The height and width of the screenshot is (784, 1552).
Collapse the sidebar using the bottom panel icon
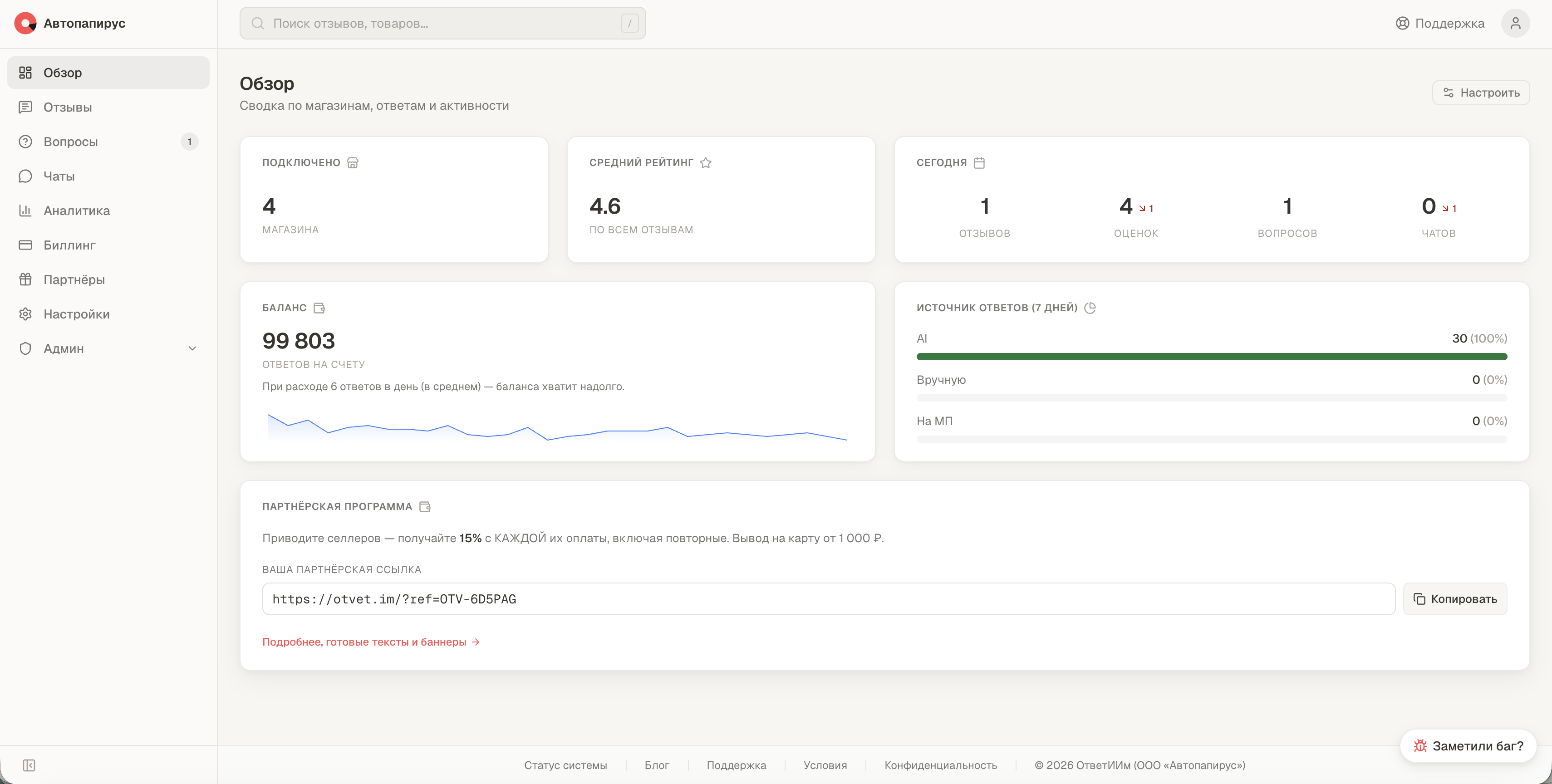29,765
